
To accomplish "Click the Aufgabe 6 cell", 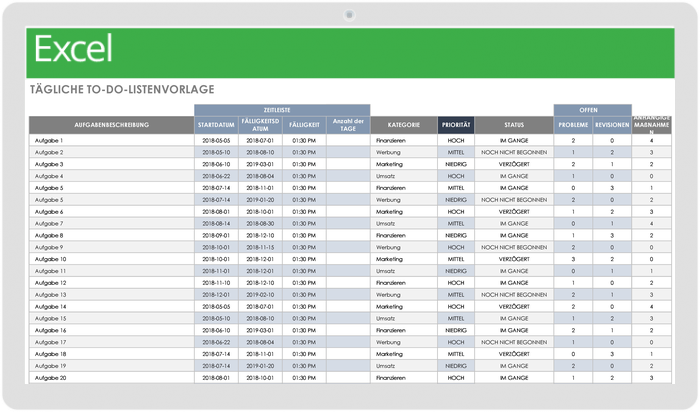I will pyautogui.click(x=112, y=212).
